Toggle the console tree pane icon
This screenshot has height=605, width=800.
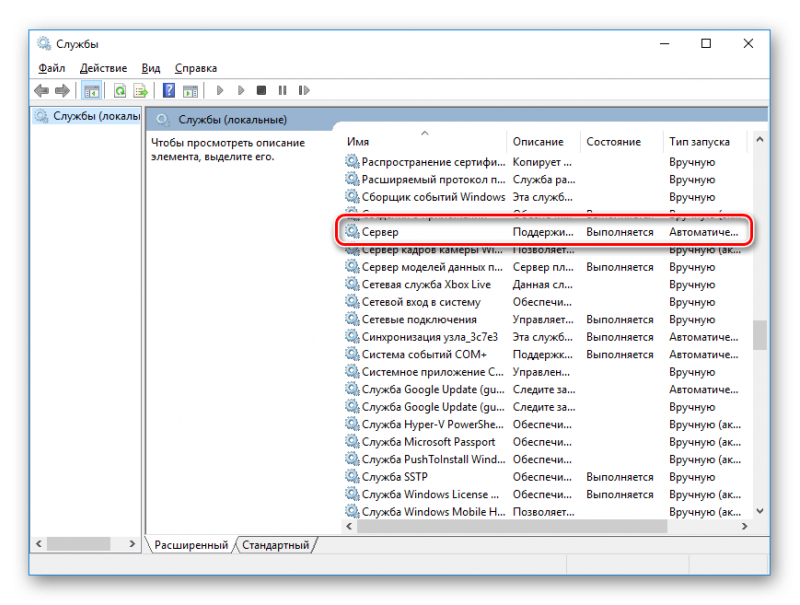[92, 91]
